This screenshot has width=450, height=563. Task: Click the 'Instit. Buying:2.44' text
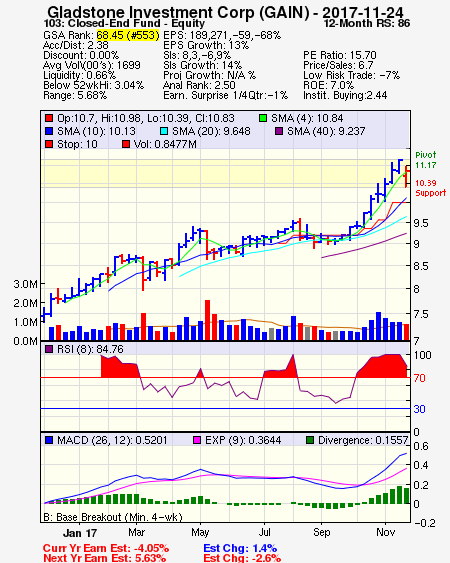pos(345,96)
